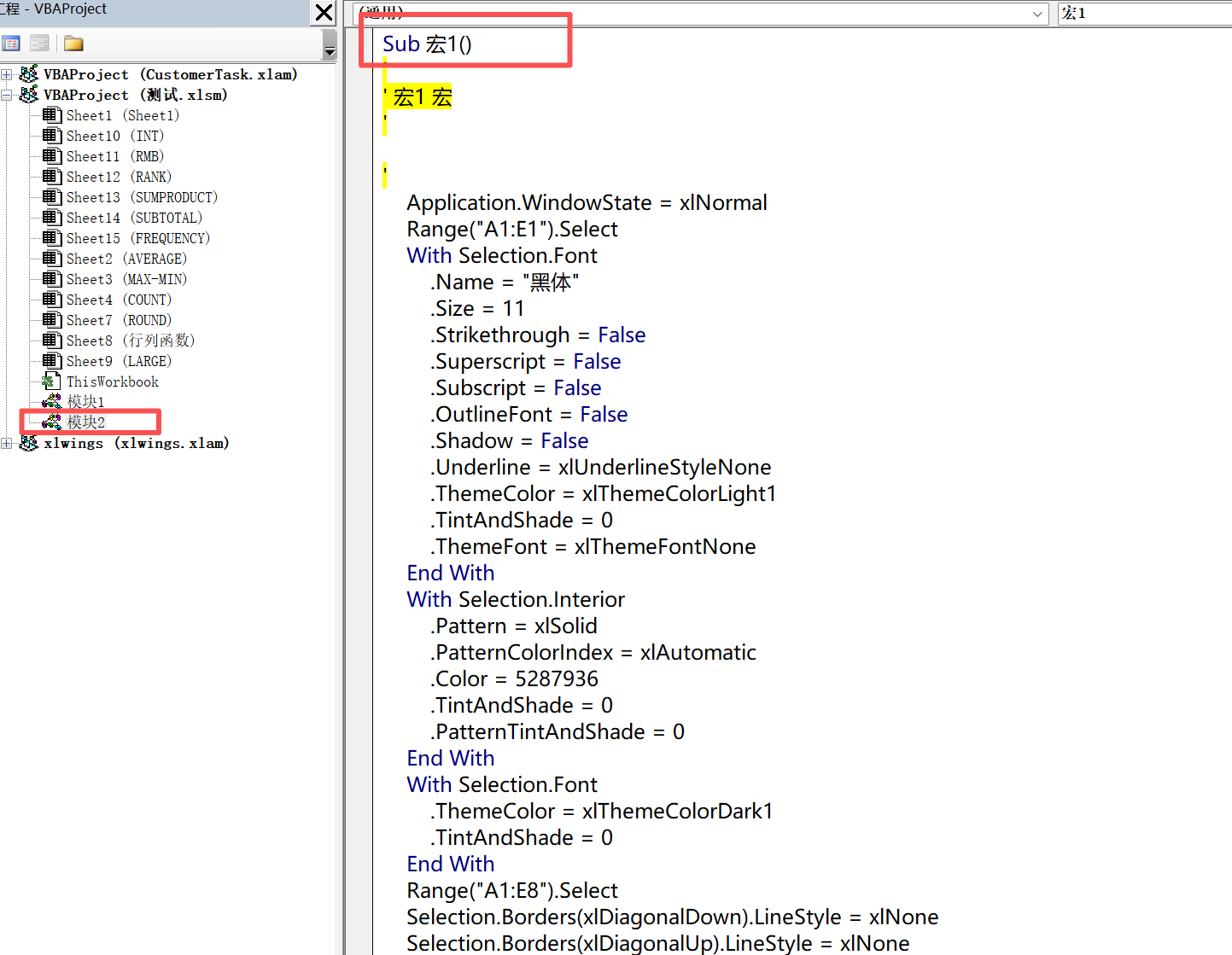Click the Sub 宏1() declaration line

[x=427, y=44]
